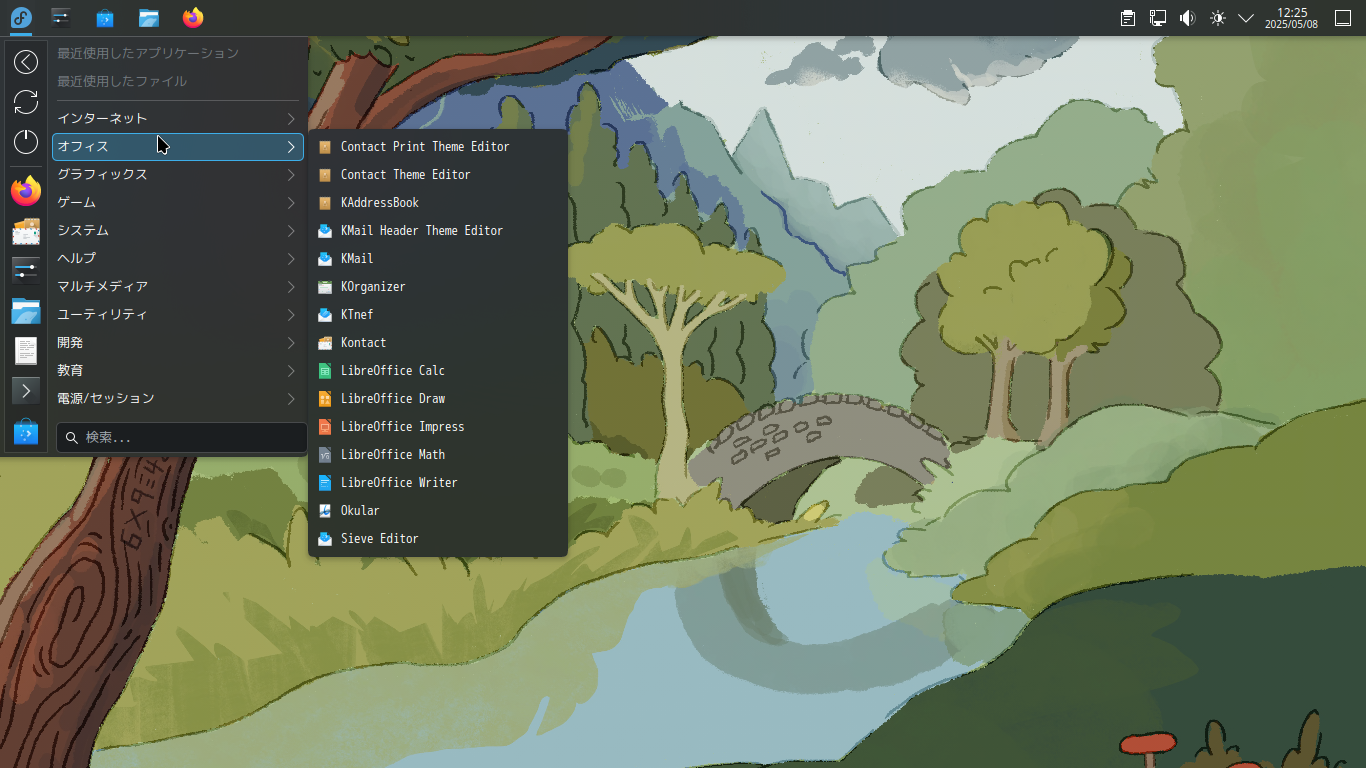Select the オフィス category
Screen dimensions: 1366x768
tap(178, 147)
